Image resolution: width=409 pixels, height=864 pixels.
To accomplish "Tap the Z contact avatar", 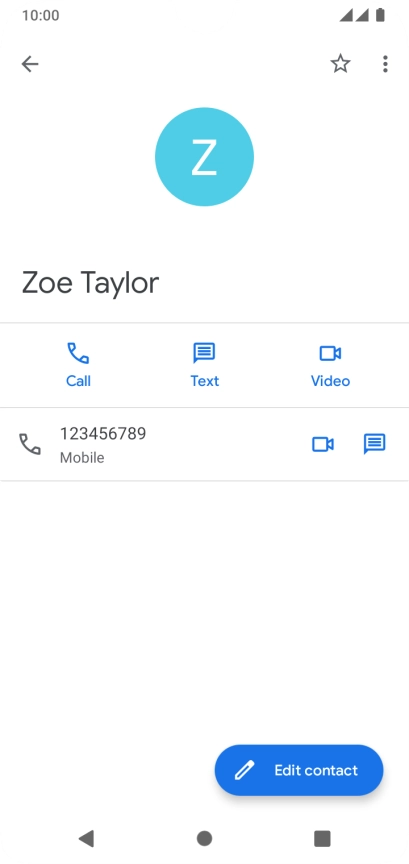I will click(x=204, y=157).
